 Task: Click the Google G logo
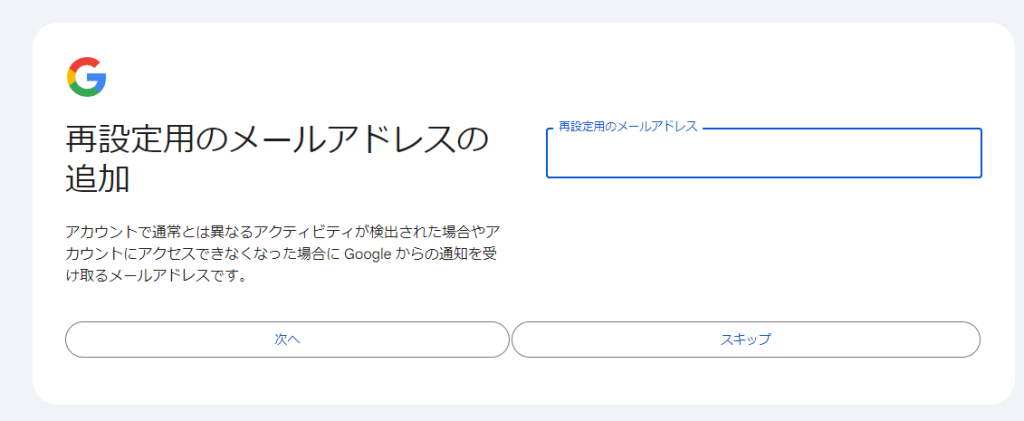point(87,77)
